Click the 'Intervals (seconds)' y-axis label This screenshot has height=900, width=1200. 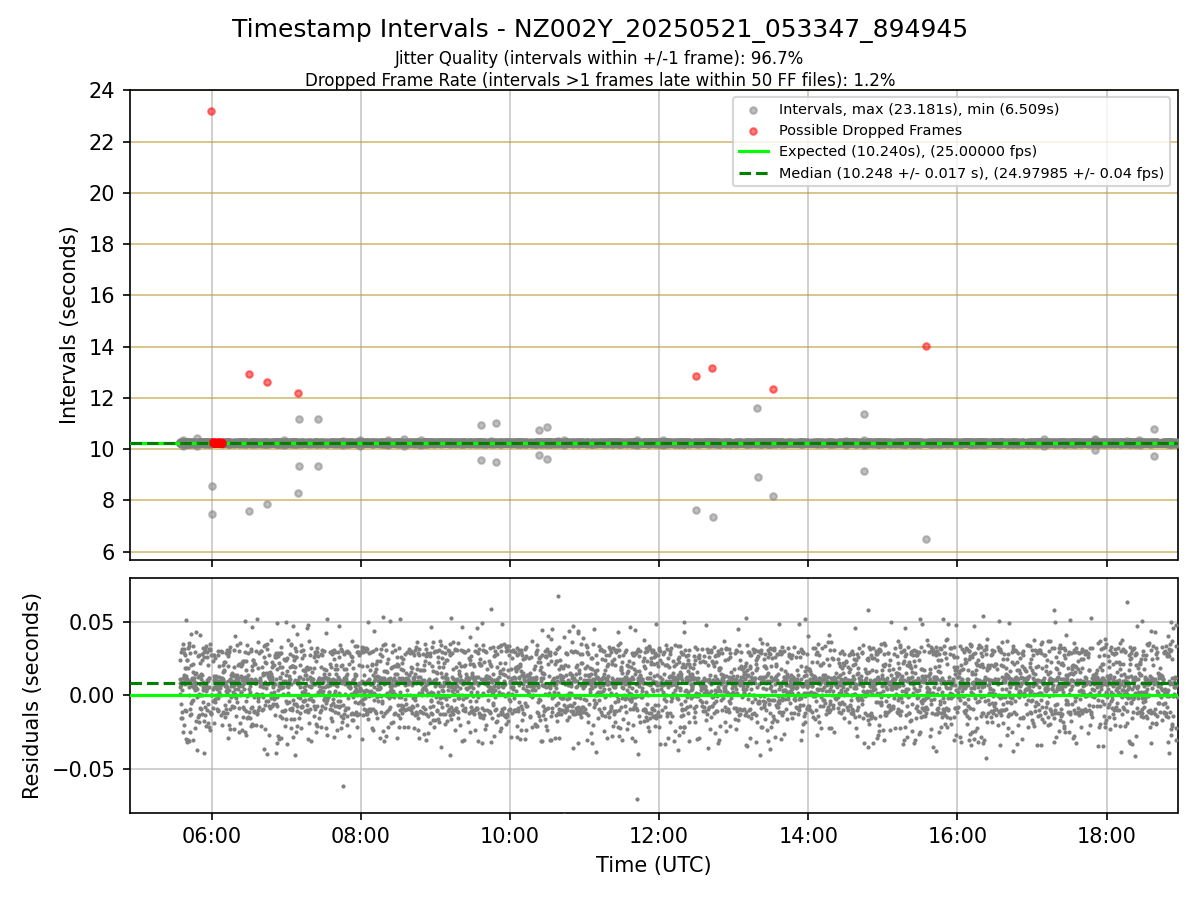[69, 325]
